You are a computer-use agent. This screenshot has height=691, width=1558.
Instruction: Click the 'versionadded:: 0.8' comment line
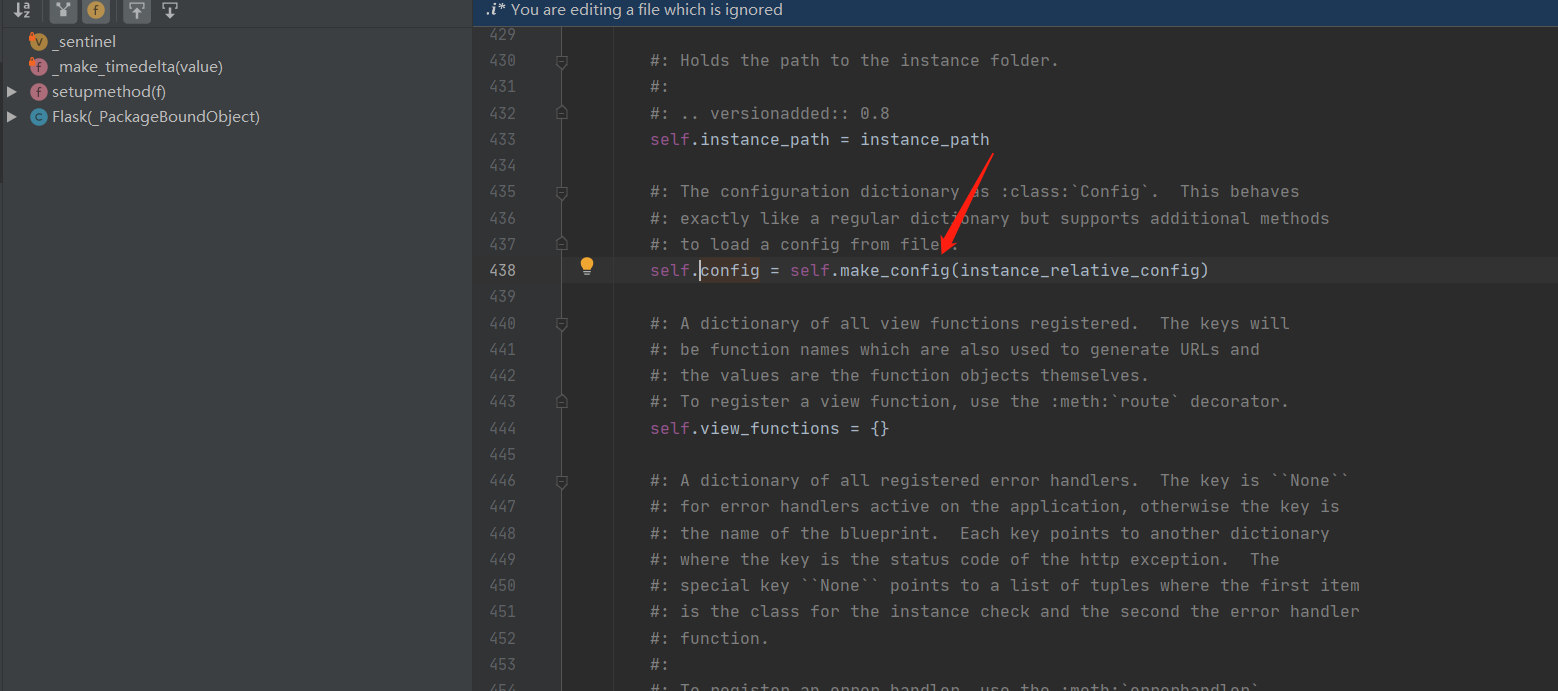769,113
